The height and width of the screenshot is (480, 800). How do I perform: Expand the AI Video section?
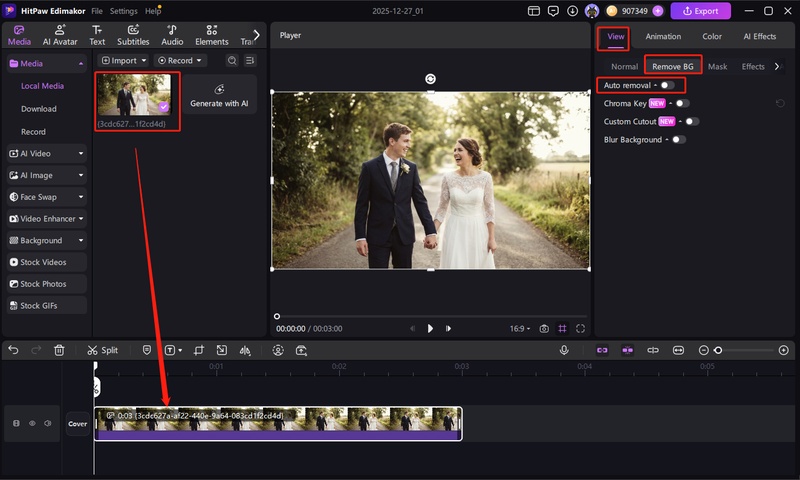[x=46, y=153]
